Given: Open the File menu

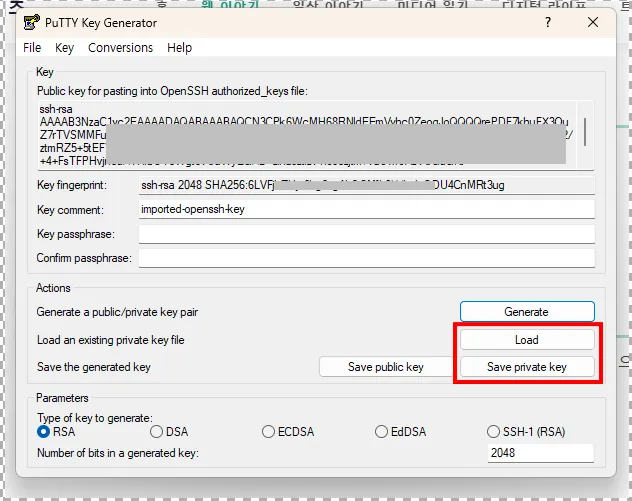Looking at the screenshot, I should pos(32,48).
